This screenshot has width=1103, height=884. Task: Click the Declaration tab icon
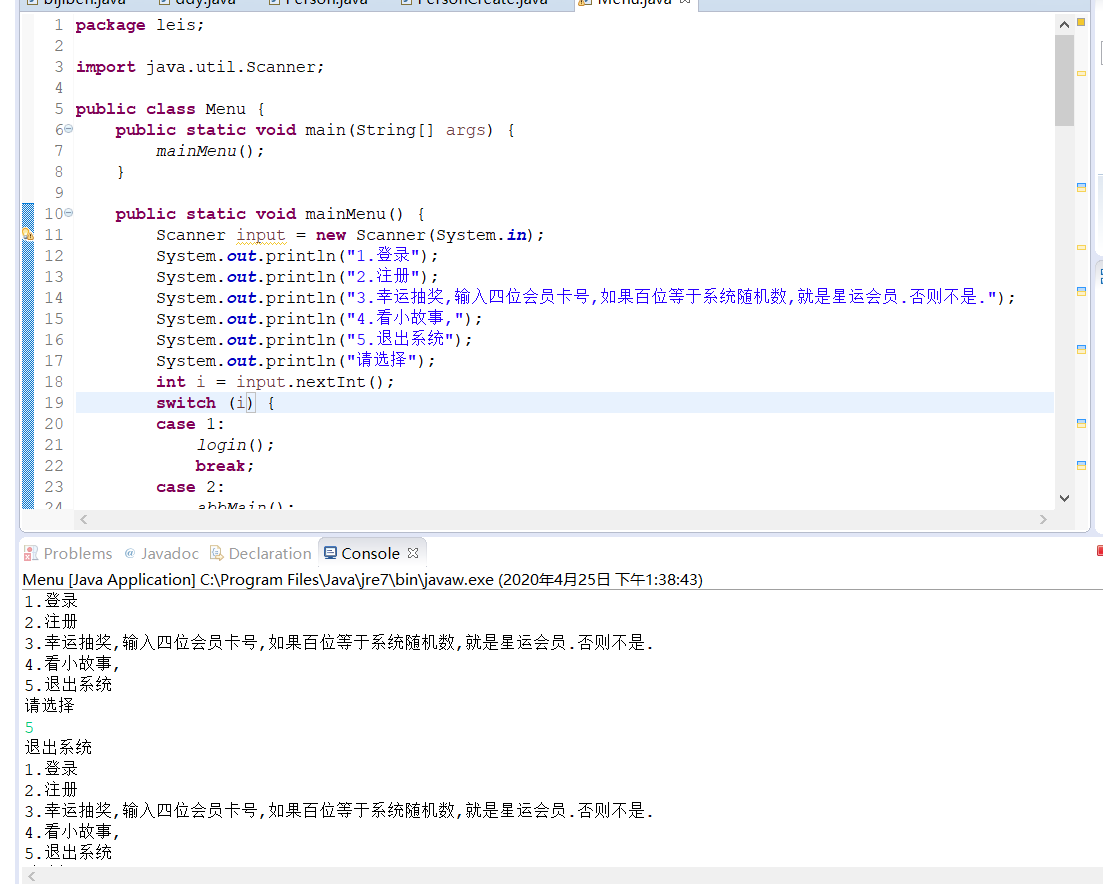pyautogui.click(x=217, y=553)
